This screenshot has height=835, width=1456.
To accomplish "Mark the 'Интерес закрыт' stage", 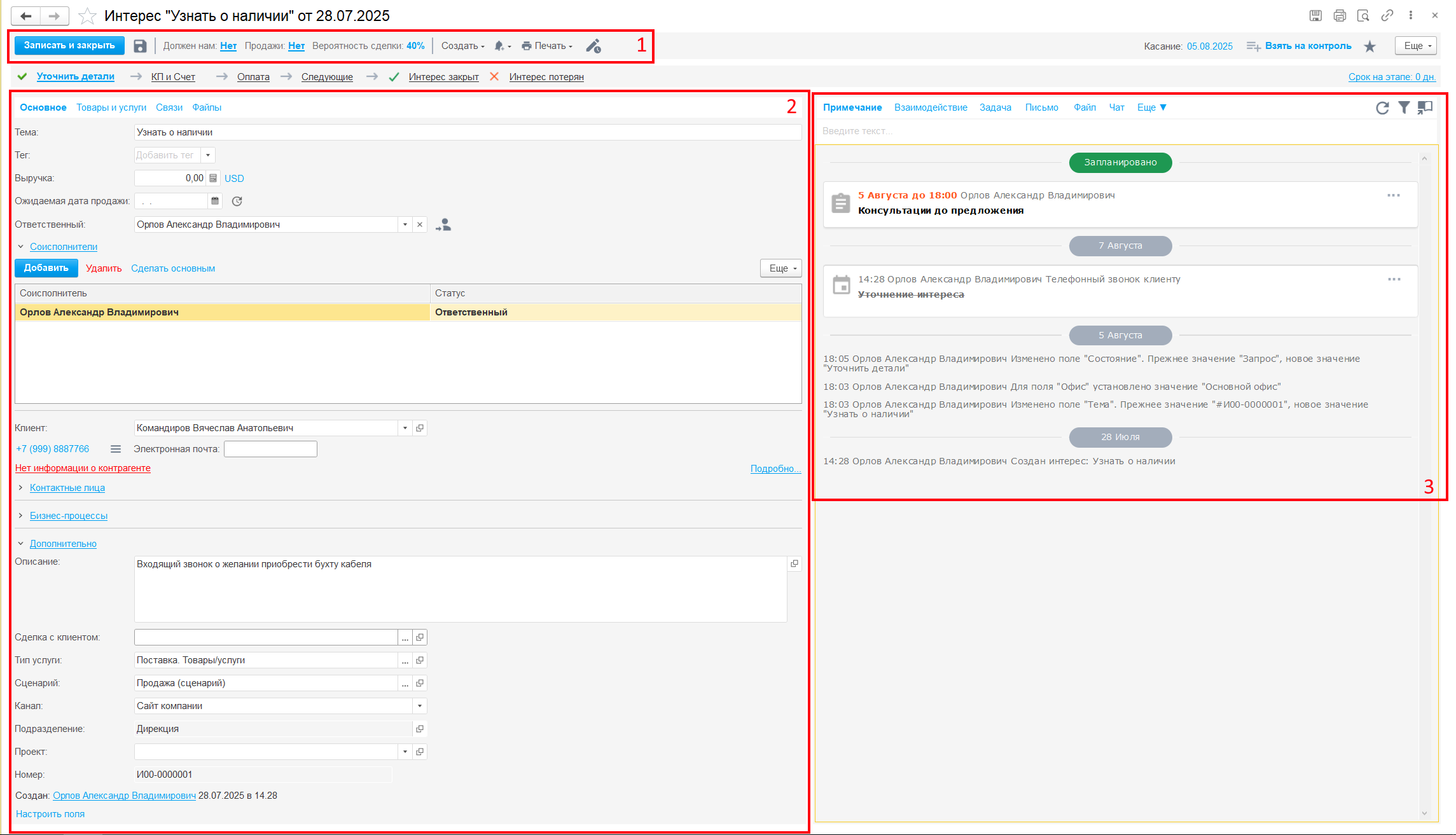I will pos(443,77).
